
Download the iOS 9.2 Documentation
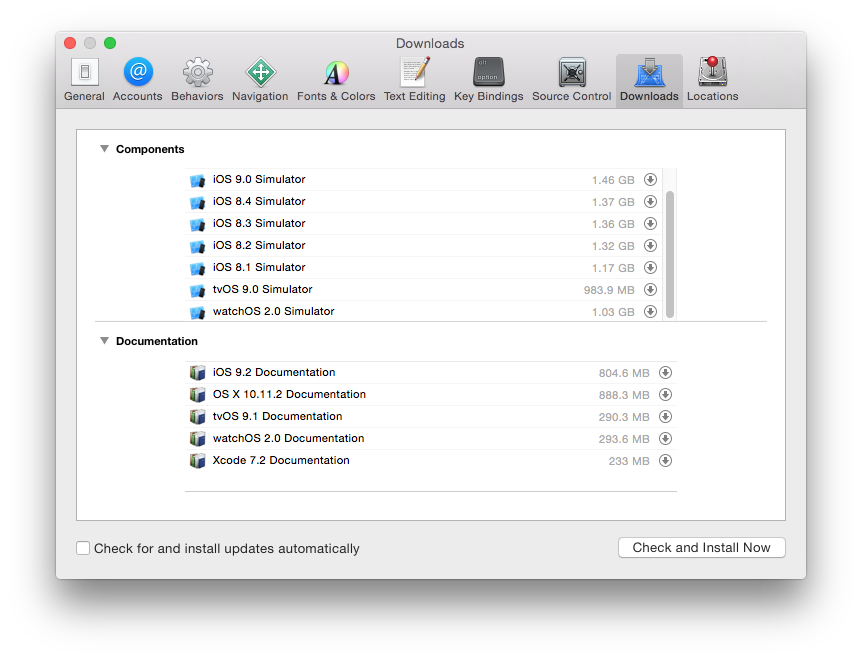(665, 373)
